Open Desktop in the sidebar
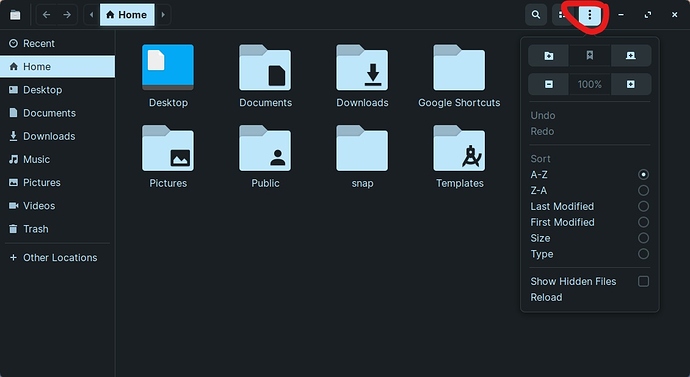This screenshot has width=690, height=377. [57, 90]
